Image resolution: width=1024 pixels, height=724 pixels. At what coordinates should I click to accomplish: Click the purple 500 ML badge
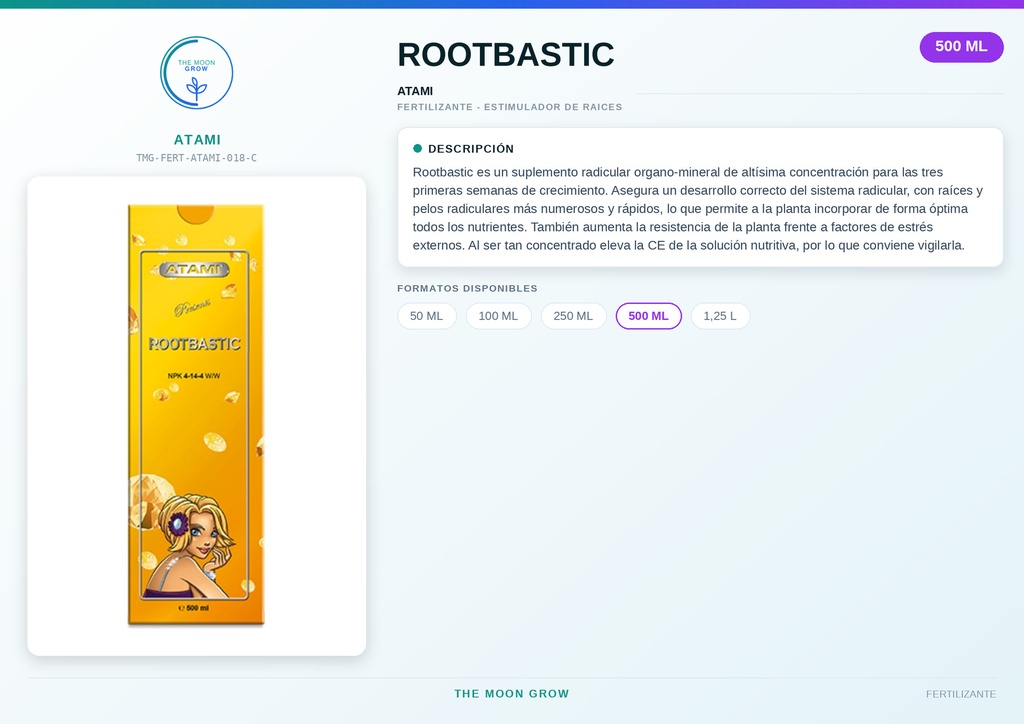pyautogui.click(x=961, y=47)
